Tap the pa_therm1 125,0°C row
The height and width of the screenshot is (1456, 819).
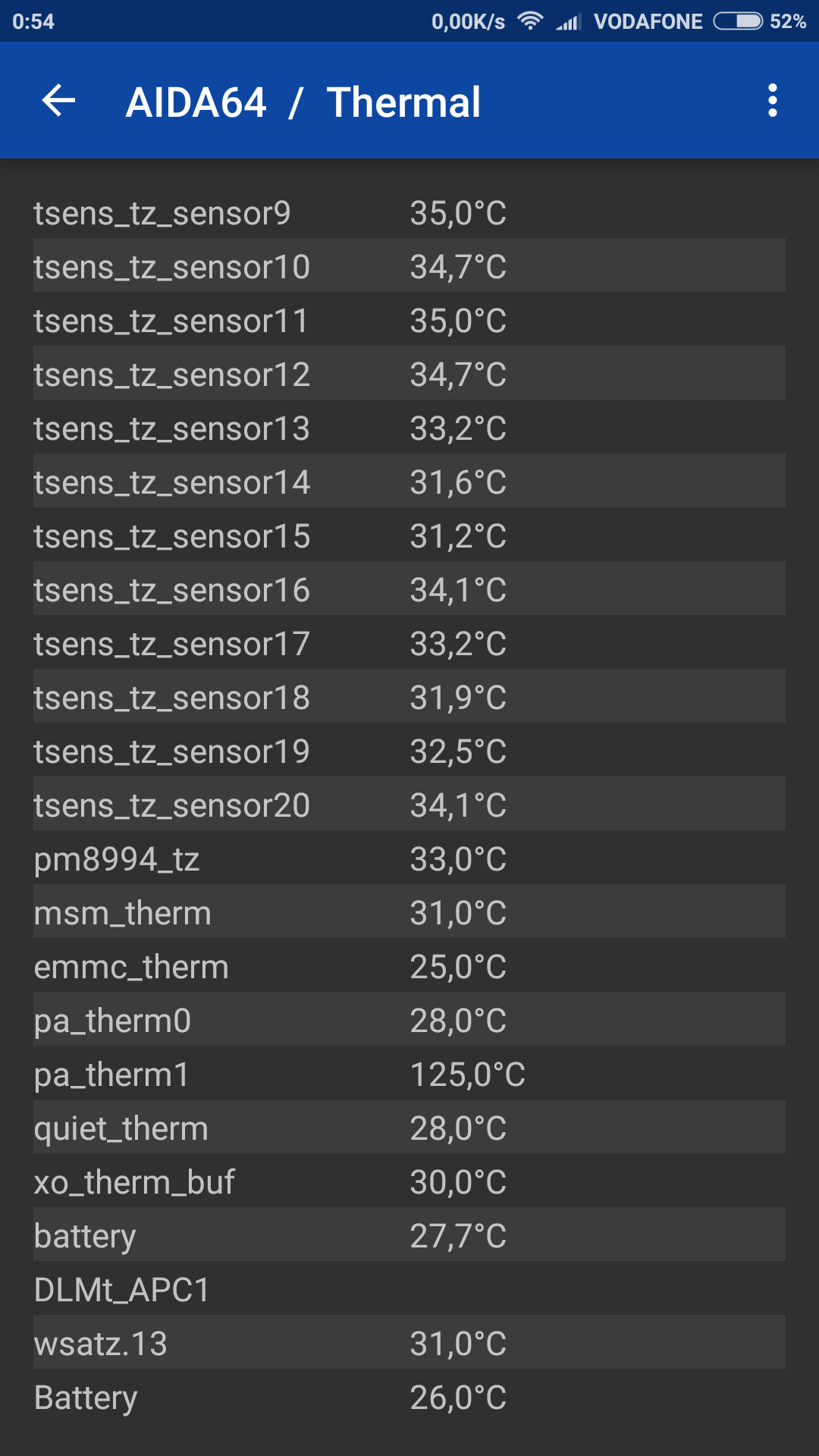tap(409, 1075)
